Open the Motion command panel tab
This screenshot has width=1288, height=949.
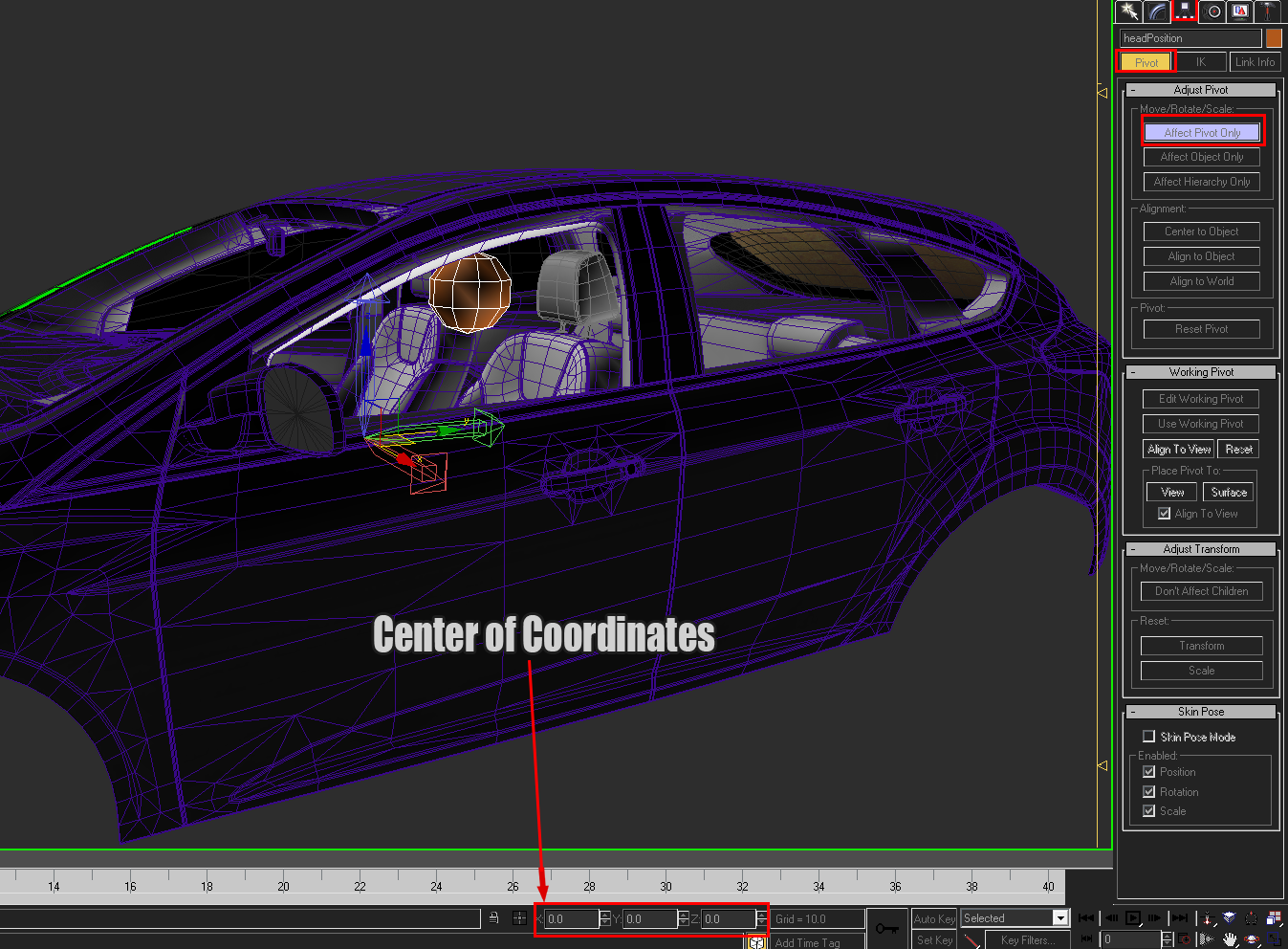[x=1213, y=11]
